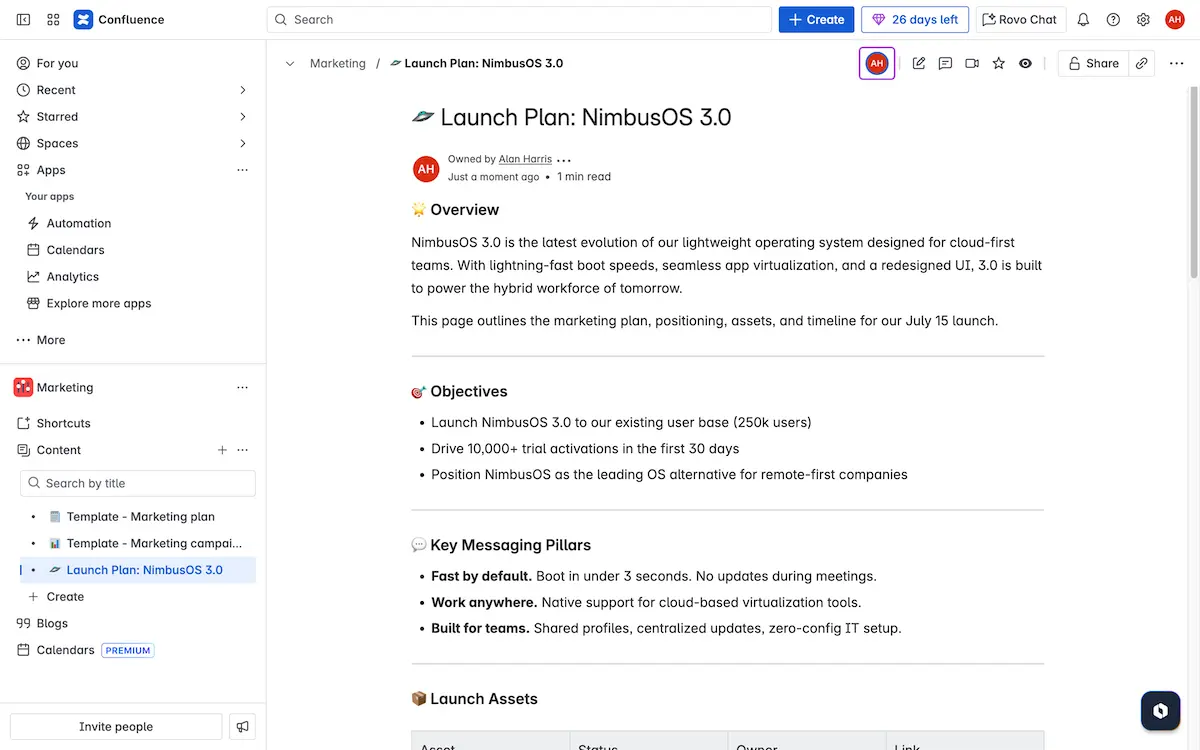Open the notifications bell
Image resolution: width=1200 pixels, height=750 pixels.
tap(1083, 19)
